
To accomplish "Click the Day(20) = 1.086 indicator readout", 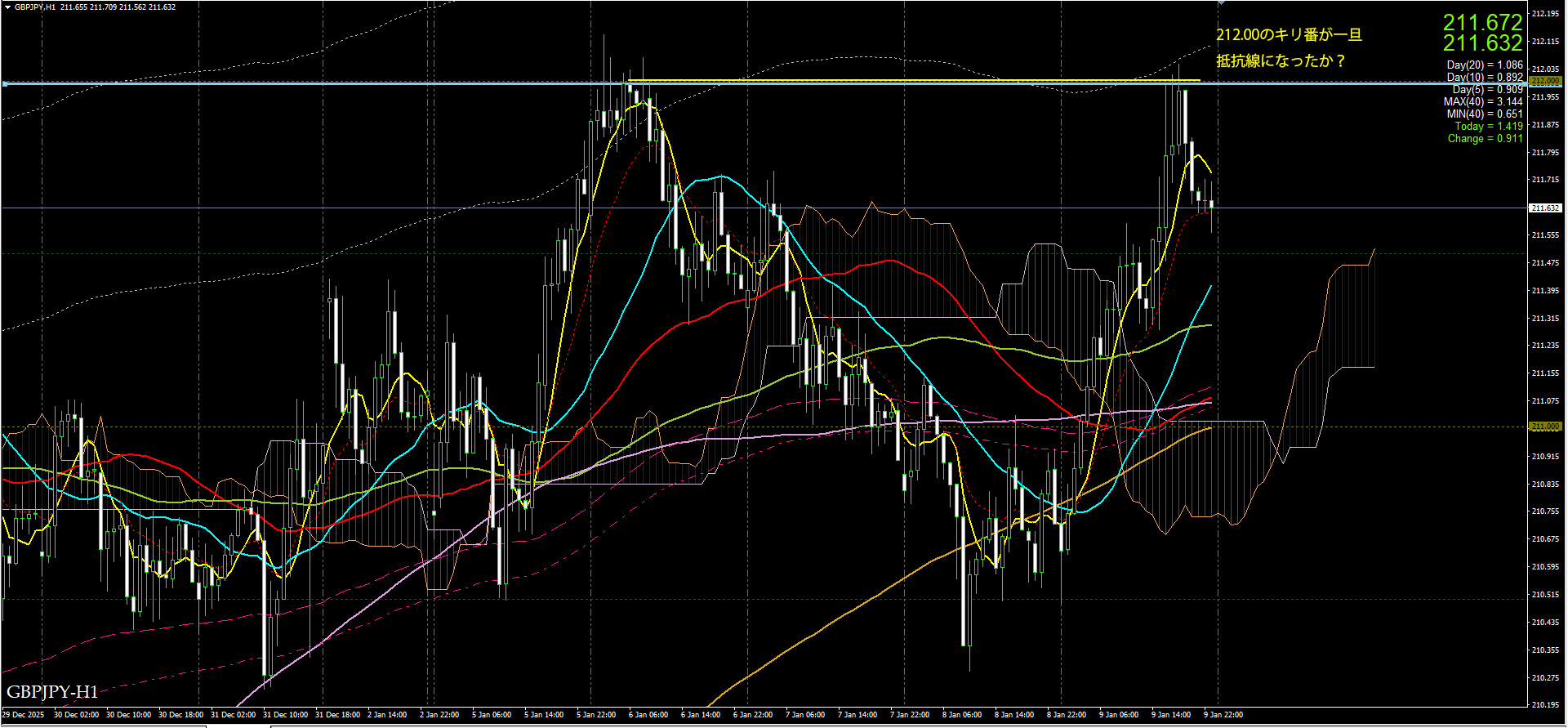I will pyautogui.click(x=1485, y=65).
